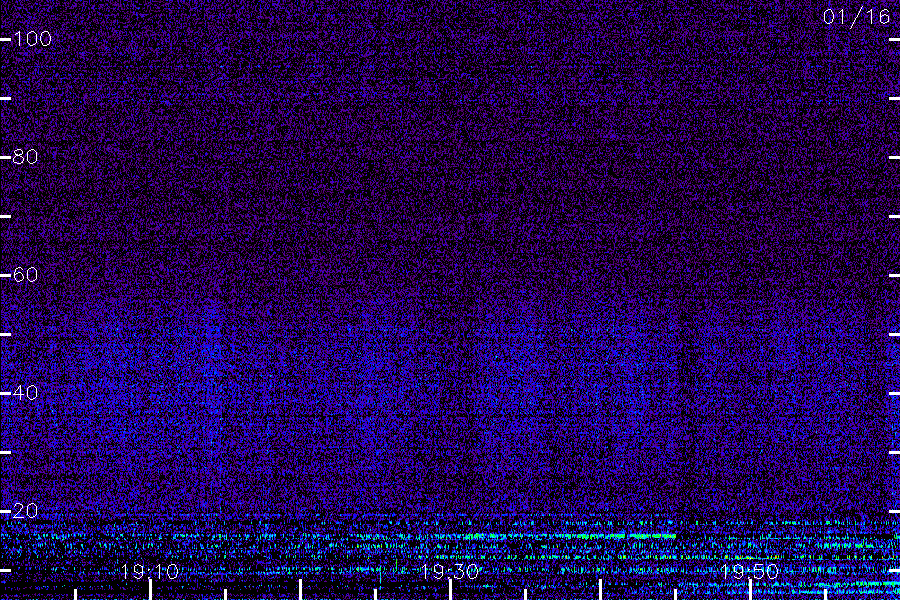Click the frequency axis label 60
The height and width of the screenshot is (600, 900).
click(x=25, y=275)
